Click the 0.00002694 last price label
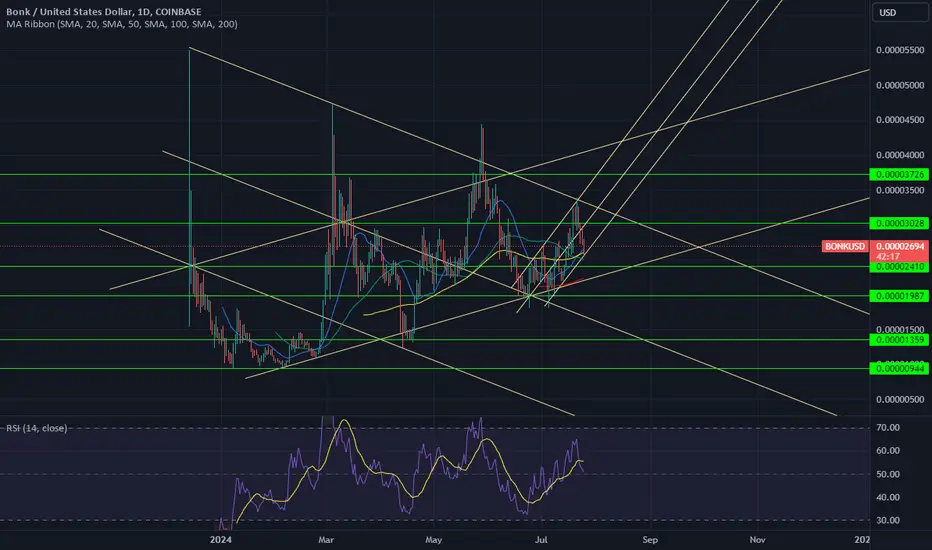This screenshot has height=550, width=932. click(x=900, y=246)
